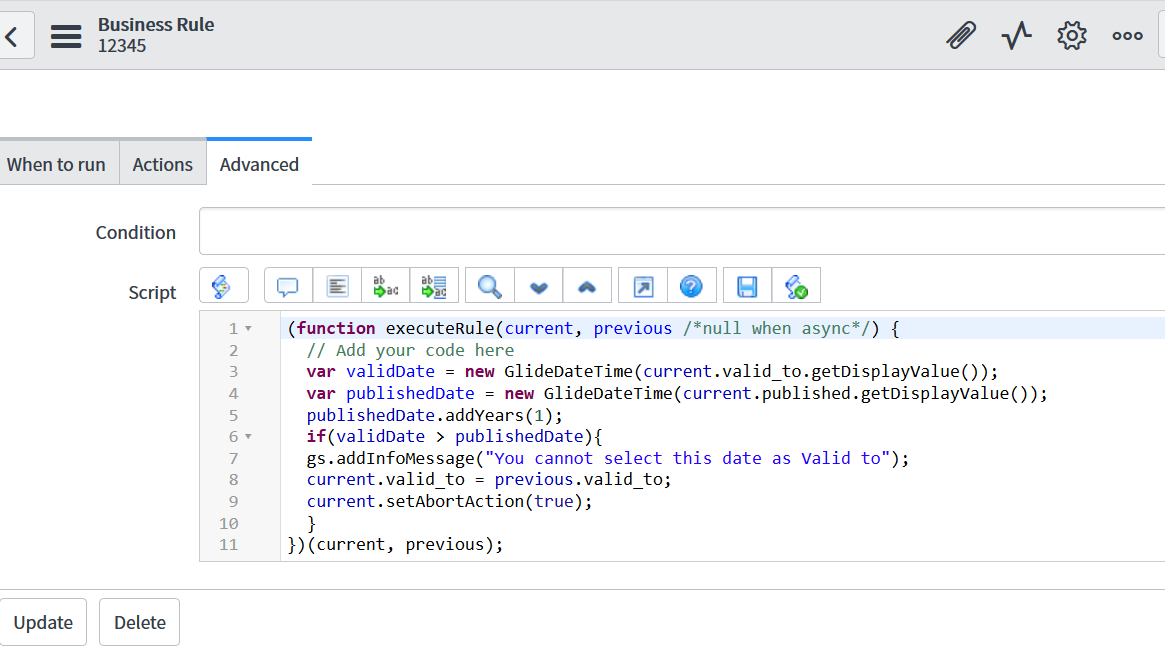
Task: Open more options ellipsis menu
Action: 1127,36
